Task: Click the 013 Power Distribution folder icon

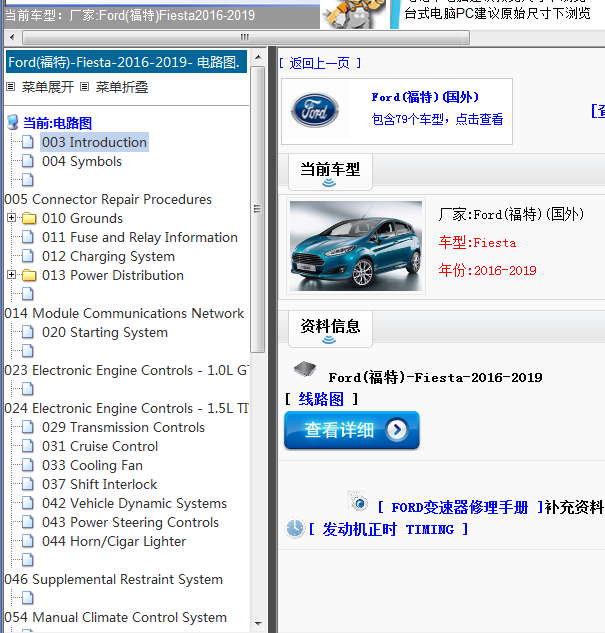Action: [x=29, y=275]
